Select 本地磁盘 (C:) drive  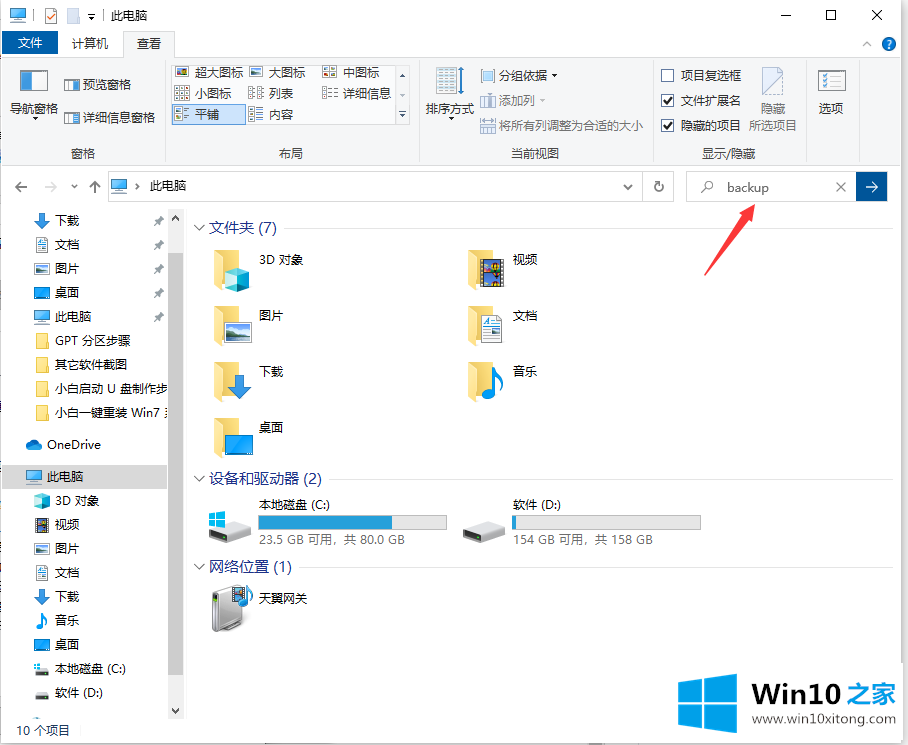(328, 523)
